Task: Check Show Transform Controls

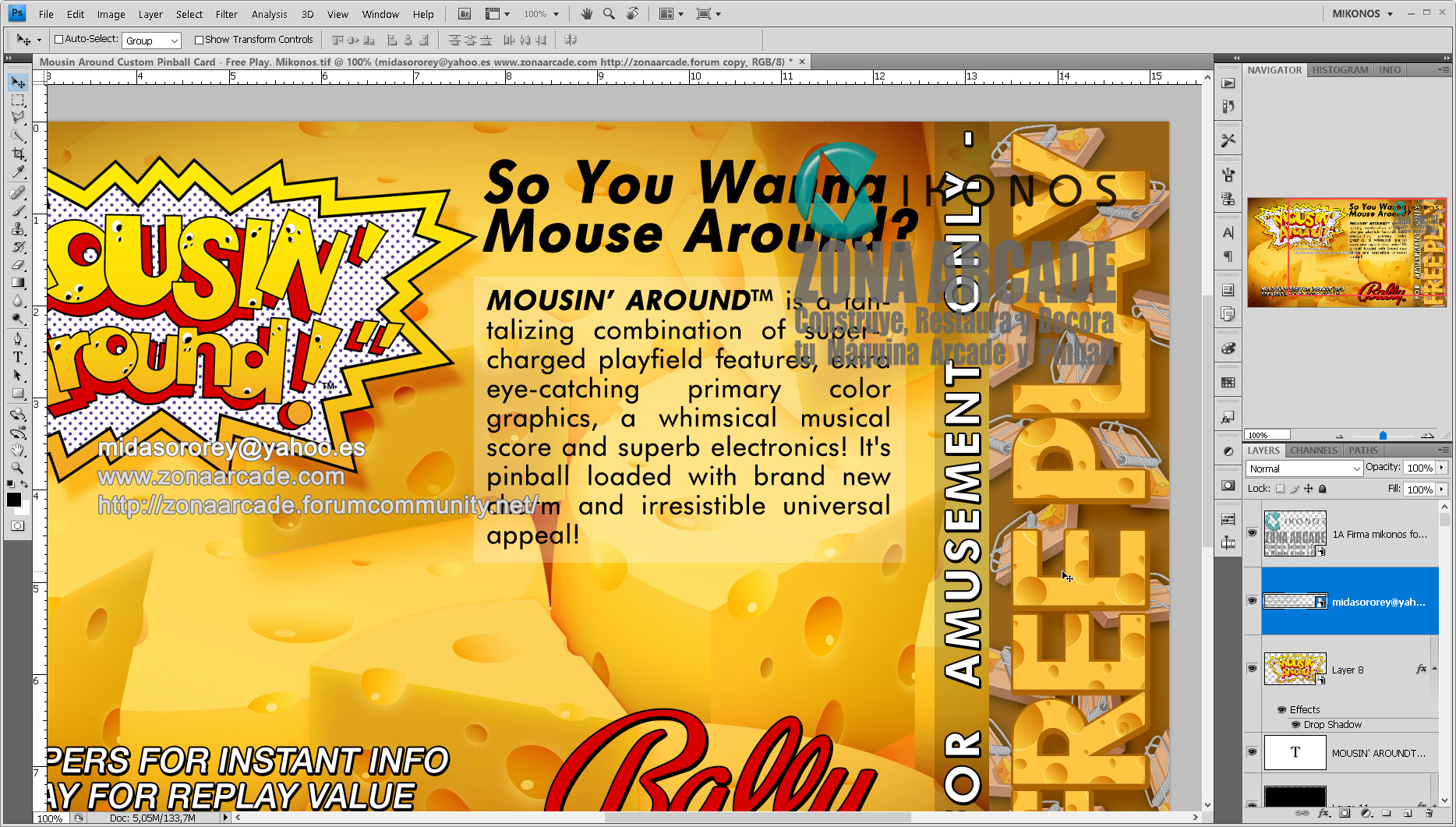Action: click(200, 39)
